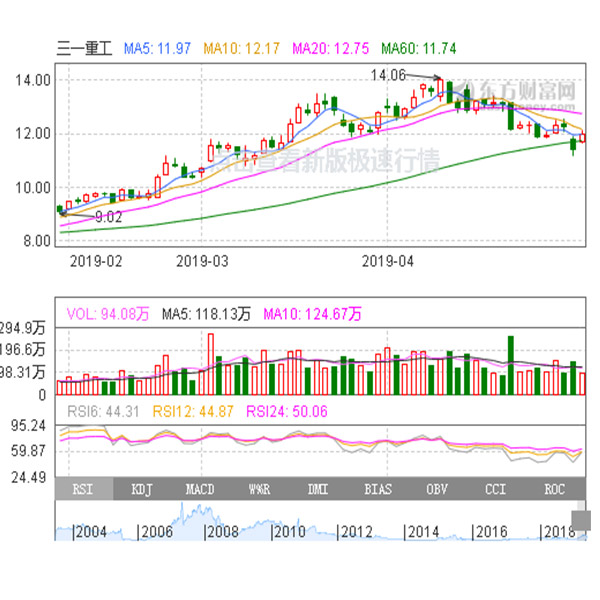Viewport: 600px width, 600px height.
Task: Click the 14.06 high price marker
Action: point(388,75)
